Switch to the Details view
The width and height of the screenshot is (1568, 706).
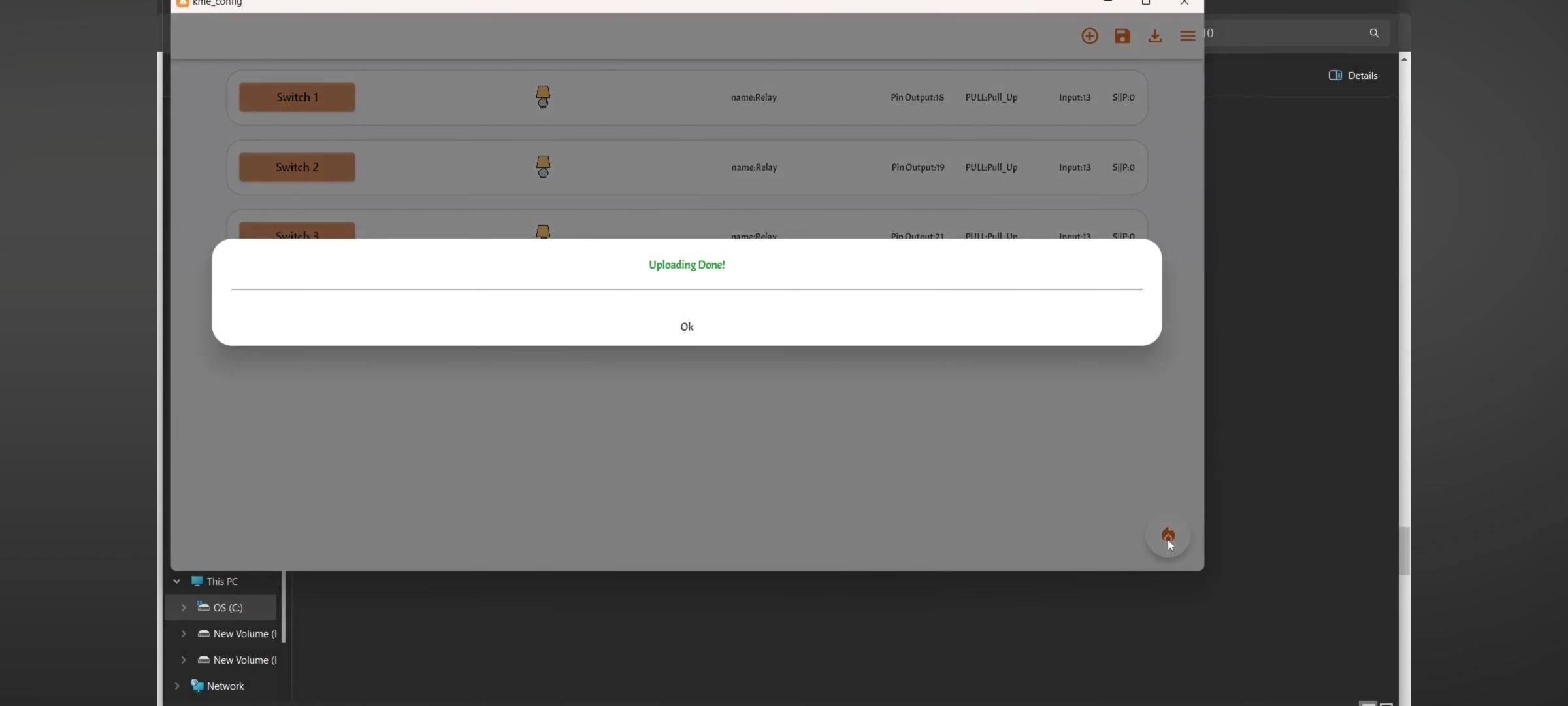(x=1352, y=75)
